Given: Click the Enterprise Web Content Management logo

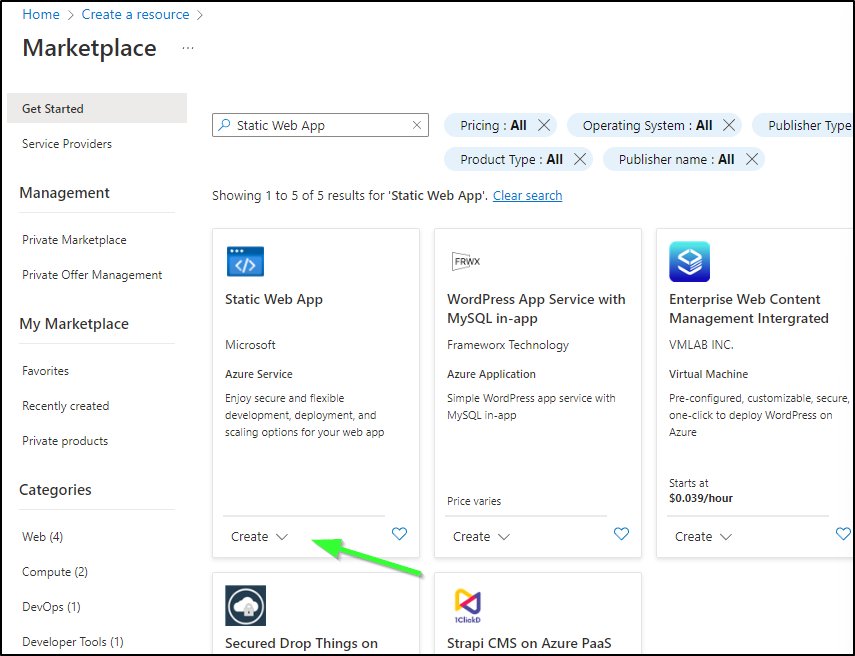Looking at the screenshot, I should coord(689,262).
